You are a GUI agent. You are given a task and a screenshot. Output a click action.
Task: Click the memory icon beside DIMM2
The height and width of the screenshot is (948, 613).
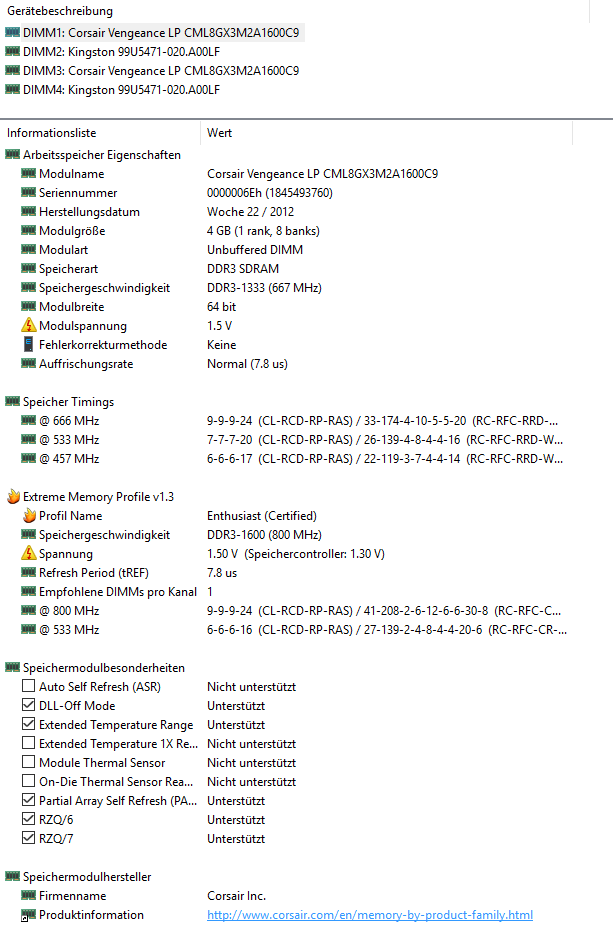coord(12,51)
